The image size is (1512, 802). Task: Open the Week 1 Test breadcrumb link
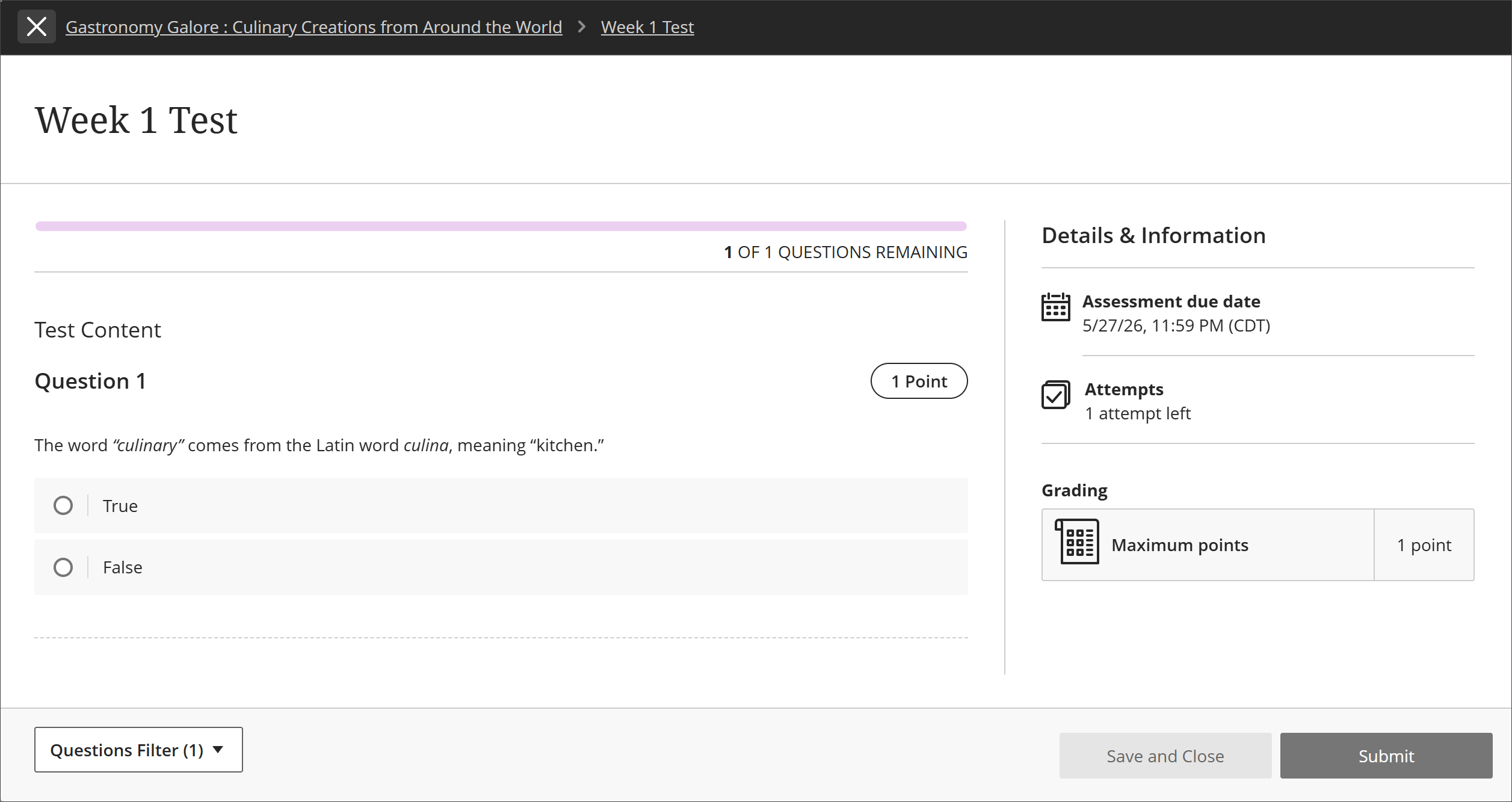point(647,27)
